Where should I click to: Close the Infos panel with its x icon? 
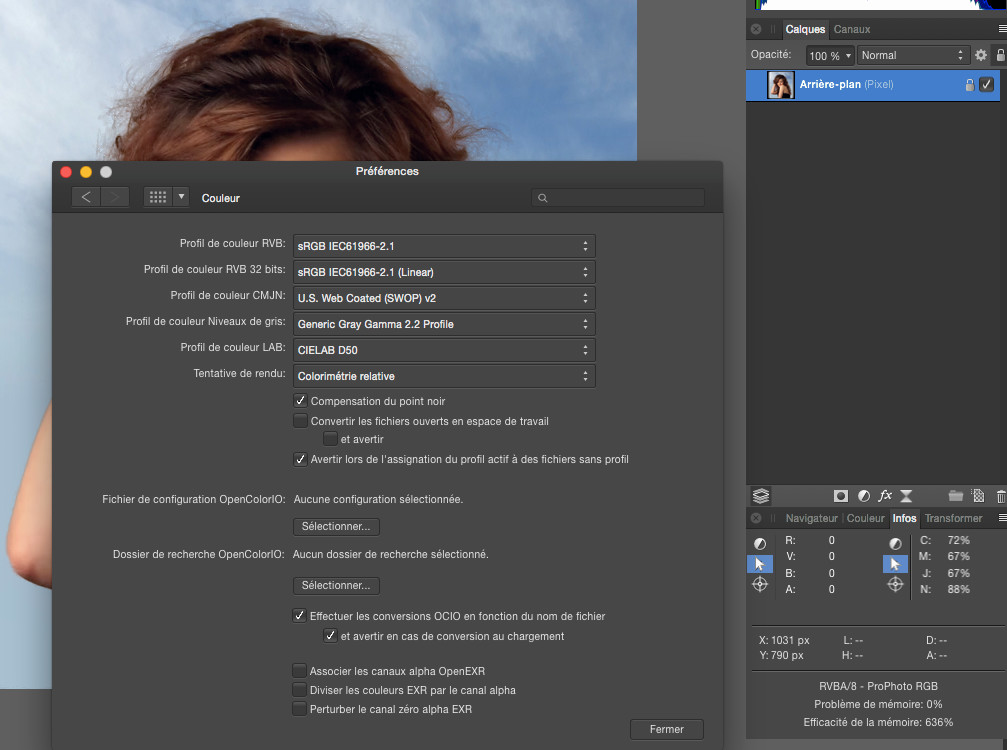[x=756, y=518]
